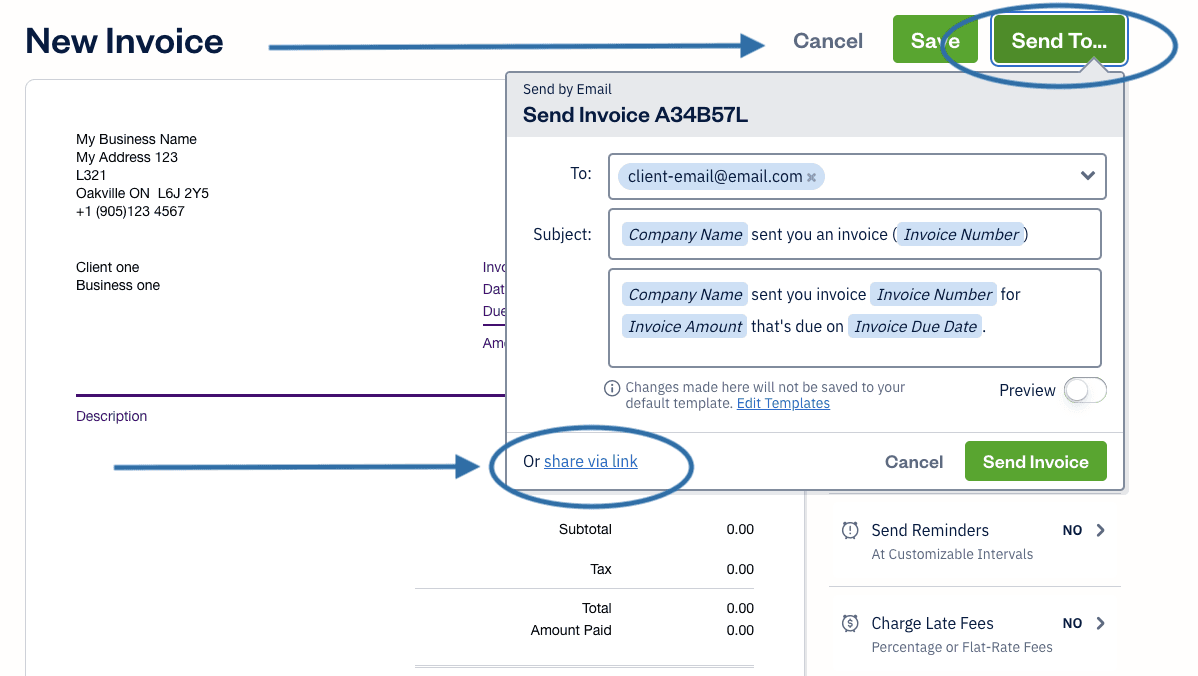Screen dimensions: 1198x676
Task: Remove client-email@email.com recipient chip
Action: coord(812,177)
